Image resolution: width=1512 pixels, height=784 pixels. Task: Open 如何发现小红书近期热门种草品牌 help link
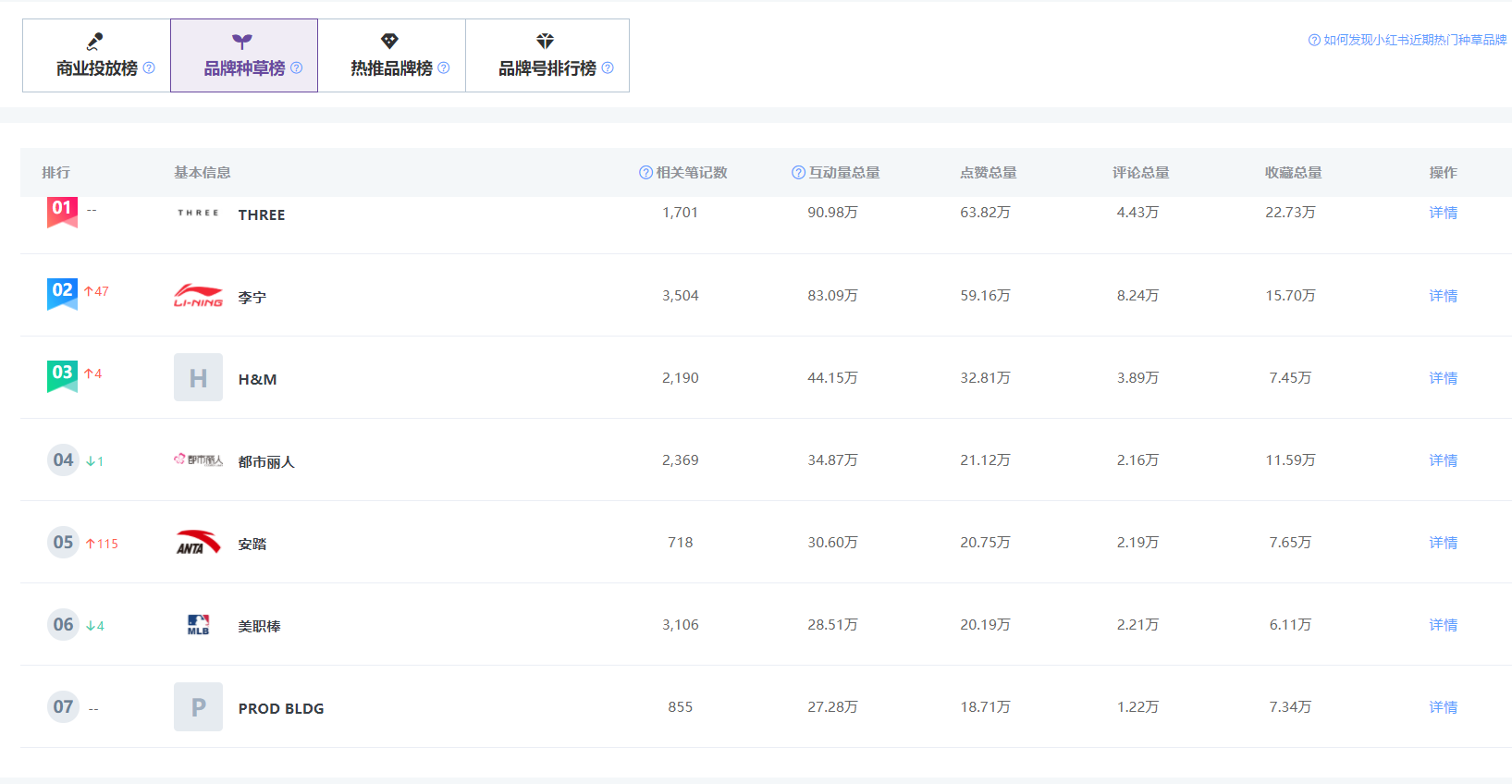[1408, 40]
